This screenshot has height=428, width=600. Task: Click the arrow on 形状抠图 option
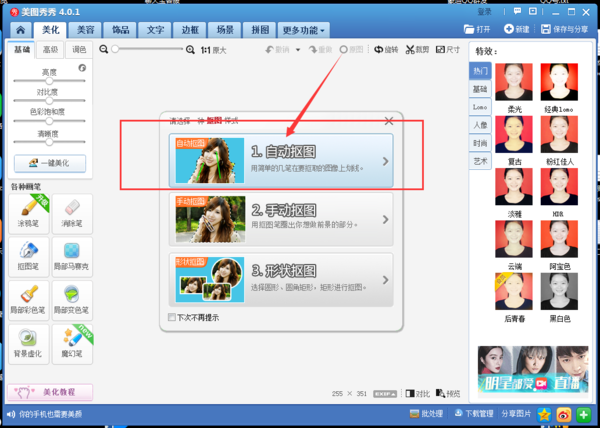pyautogui.click(x=385, y=280)
